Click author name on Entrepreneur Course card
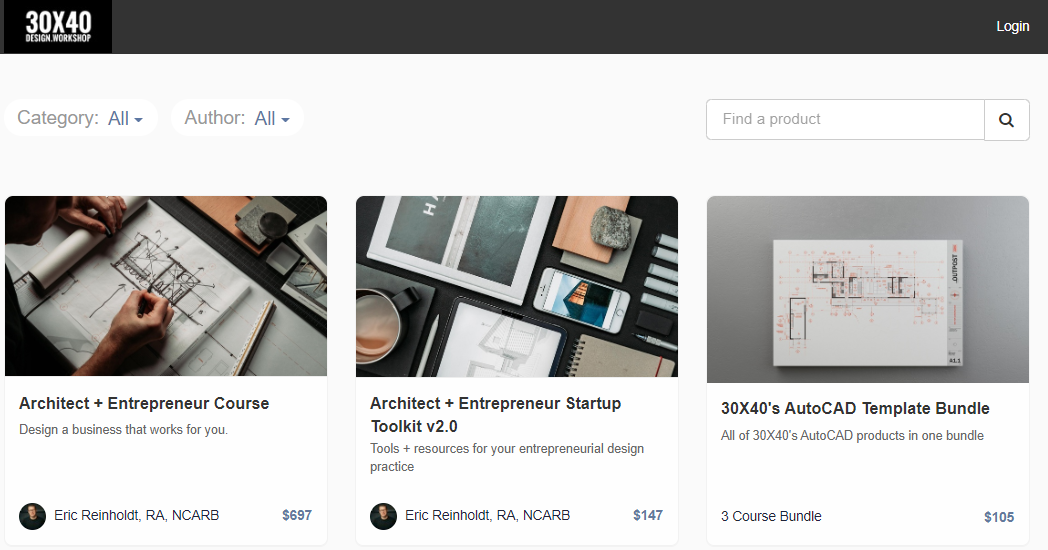Image resolution: width=1048 pixels, height=550 pixels. (x=136, y=515)
